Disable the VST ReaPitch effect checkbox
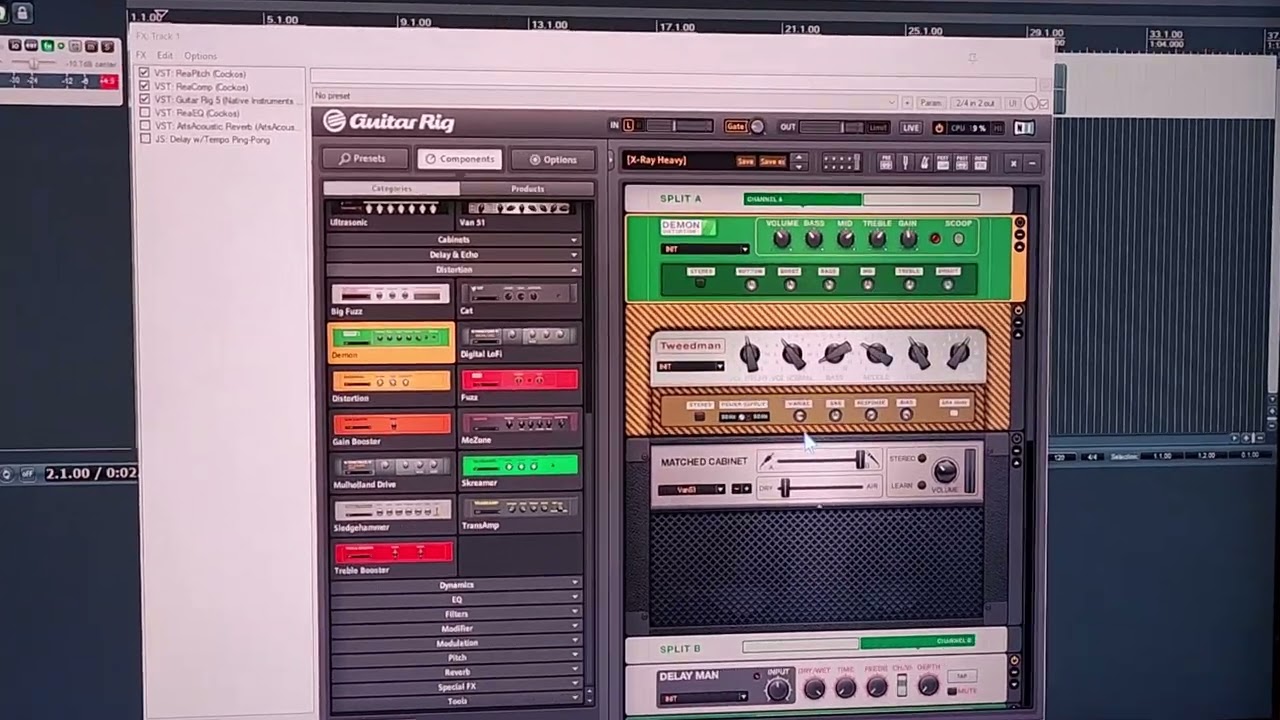 (144, 73)
